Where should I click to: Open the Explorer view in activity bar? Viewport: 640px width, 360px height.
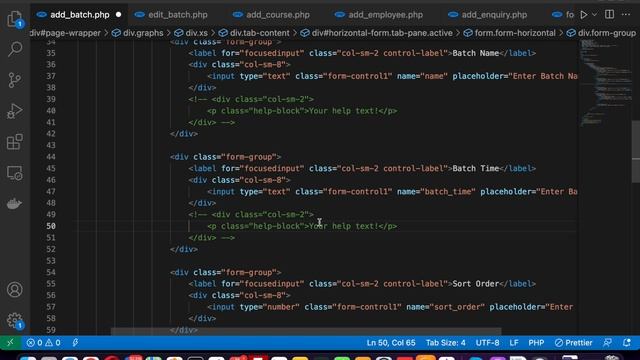click(x=15, y=19)
